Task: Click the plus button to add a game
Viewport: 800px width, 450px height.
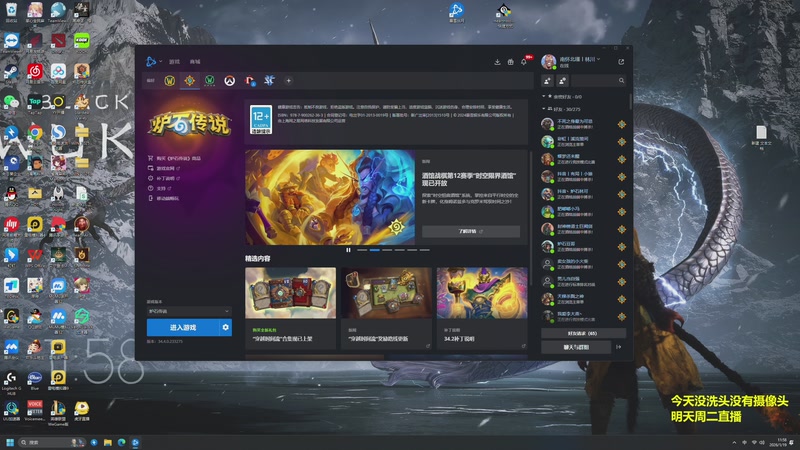Action: (x=288, y=81)
